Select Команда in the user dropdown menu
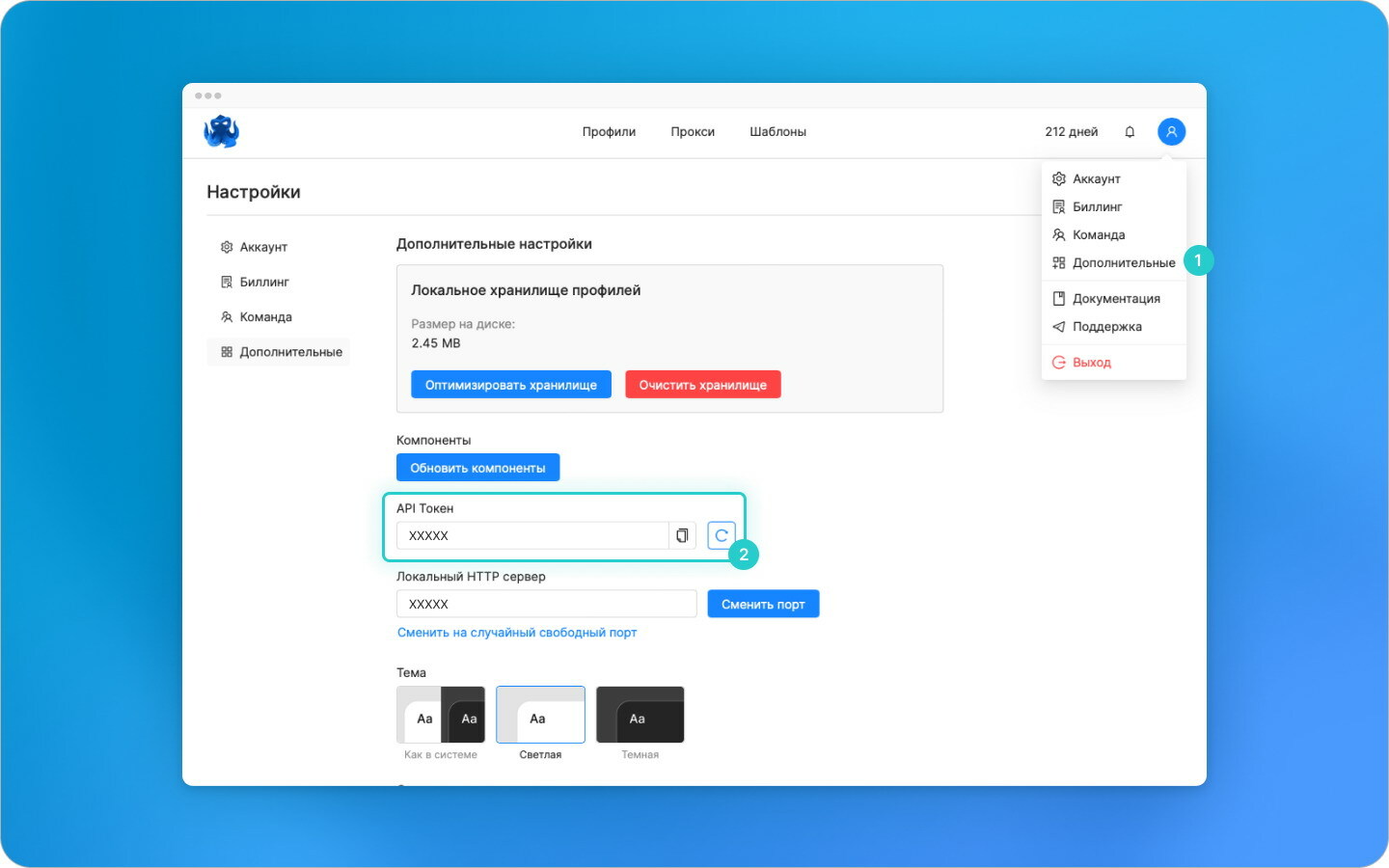 coord(1114,234)
